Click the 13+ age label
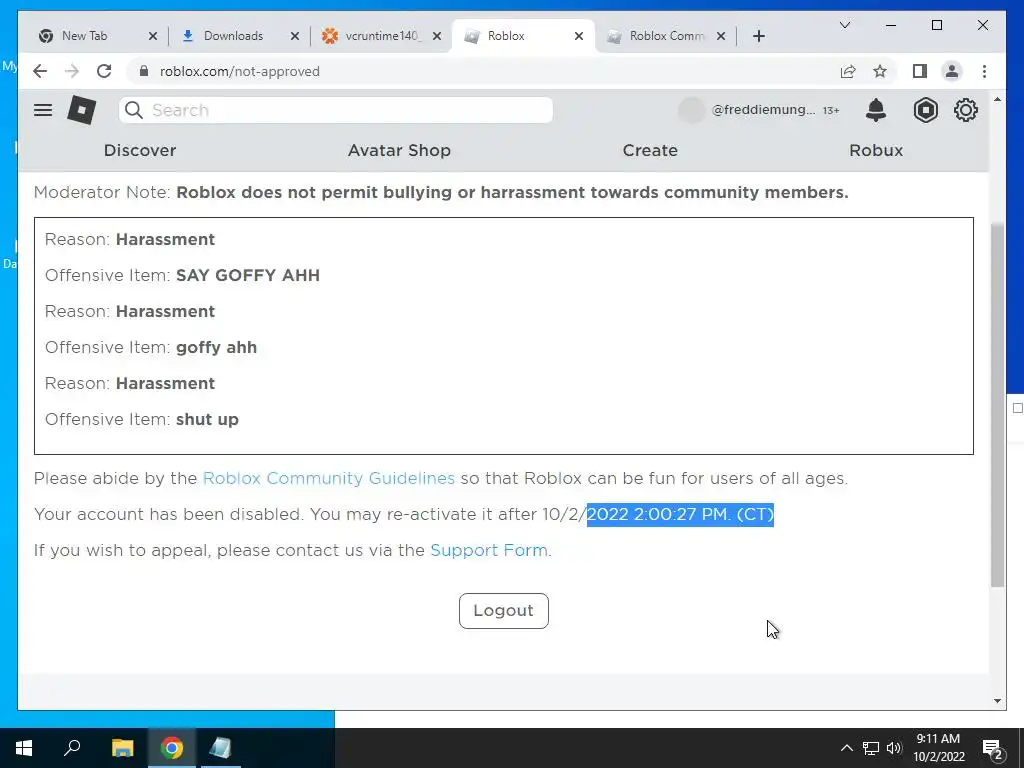 [x=831, y=110]
